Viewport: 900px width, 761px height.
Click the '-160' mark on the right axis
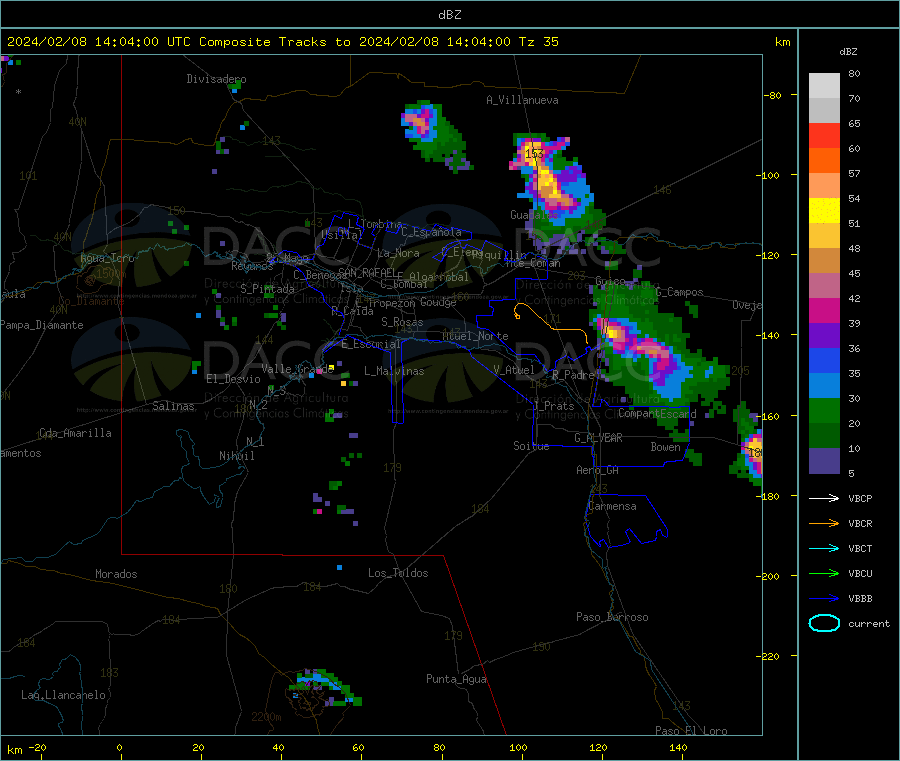[x=769, y=416]
